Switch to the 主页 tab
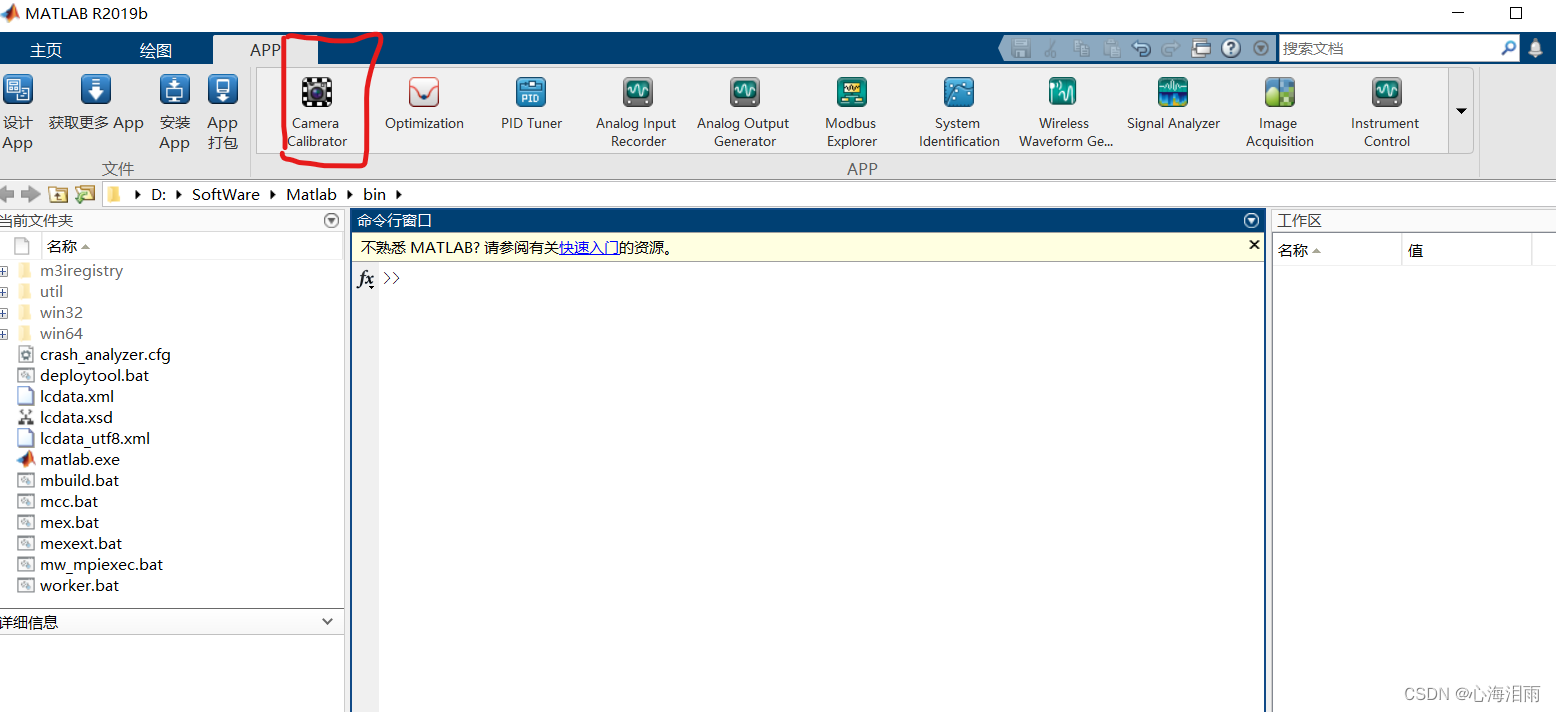Viewport: 1556px width, 712px height. (x=46, y=50)
